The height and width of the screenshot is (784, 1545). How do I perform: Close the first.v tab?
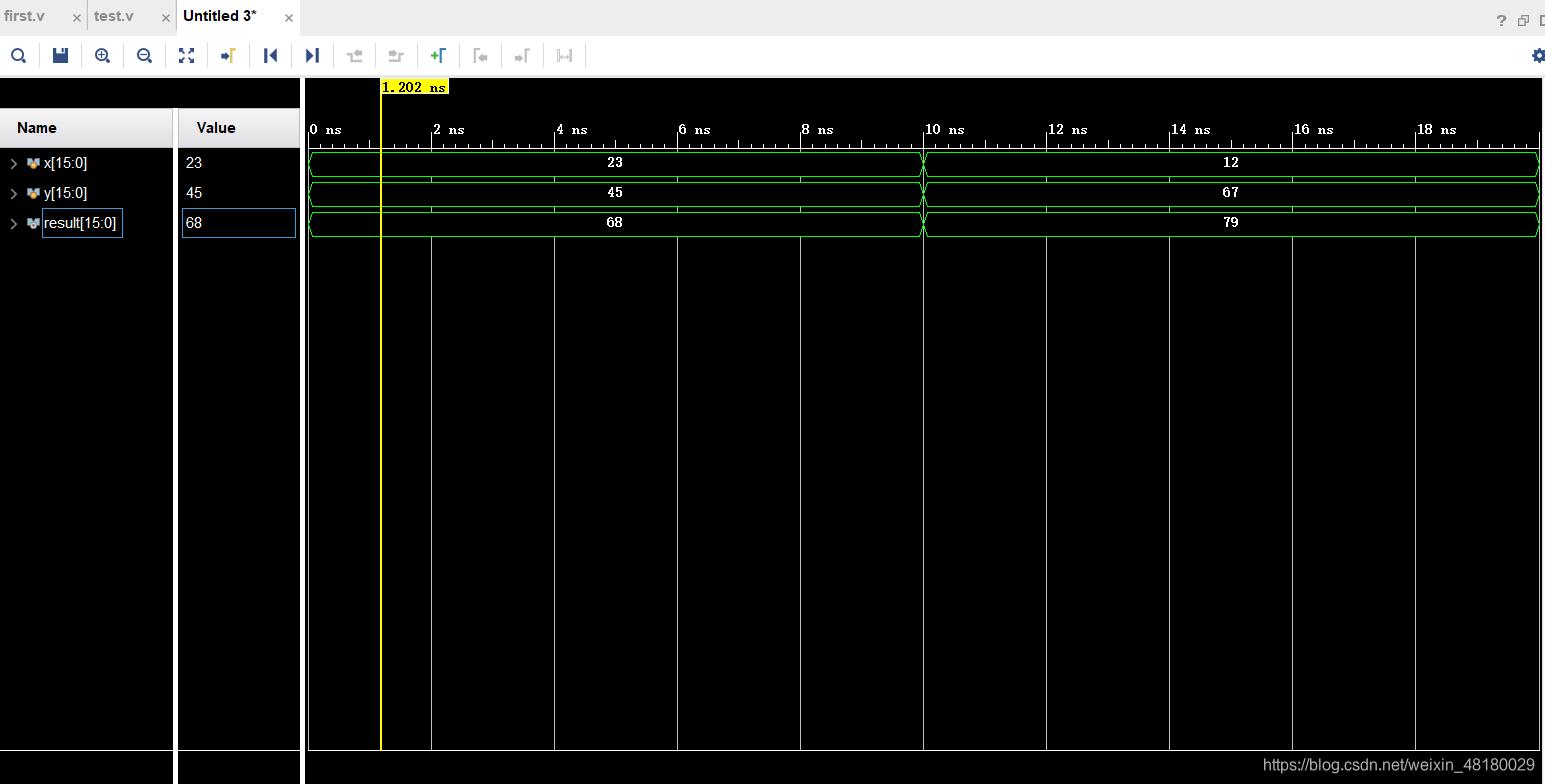(x=77, y=19)
